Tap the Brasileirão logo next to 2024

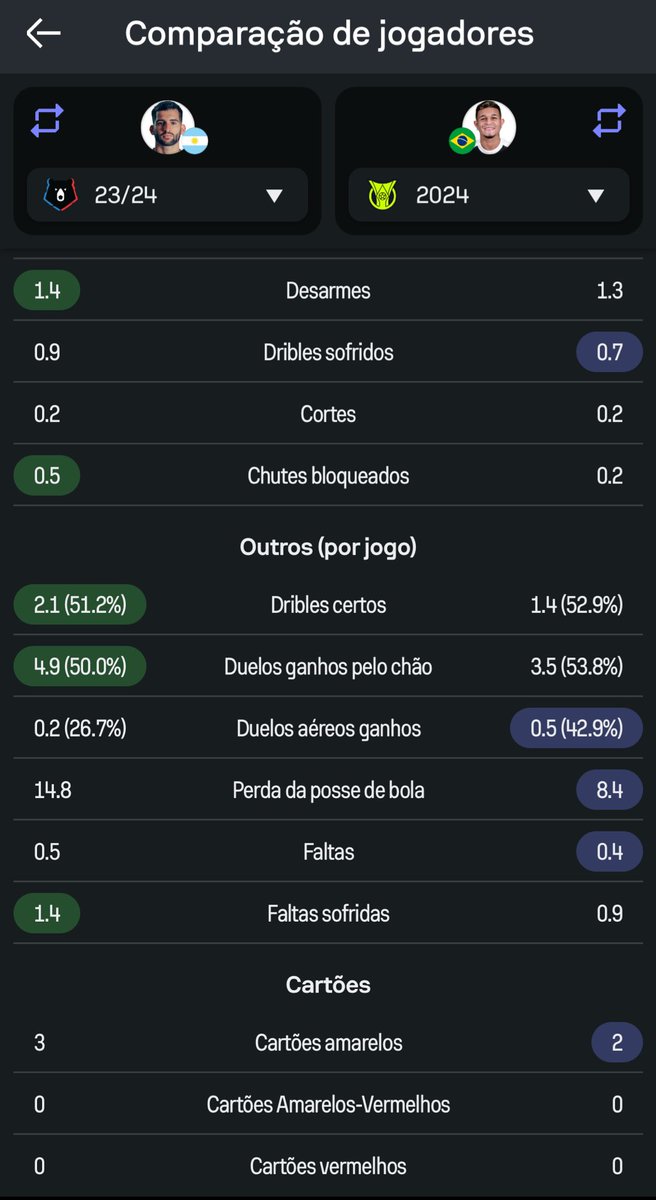coord(383,195)
